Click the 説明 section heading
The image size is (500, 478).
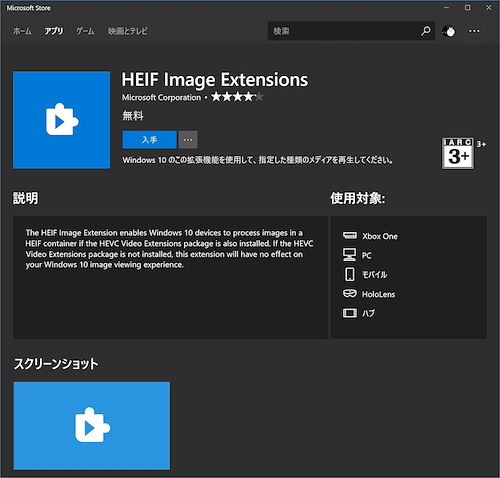tap(25, 198)
